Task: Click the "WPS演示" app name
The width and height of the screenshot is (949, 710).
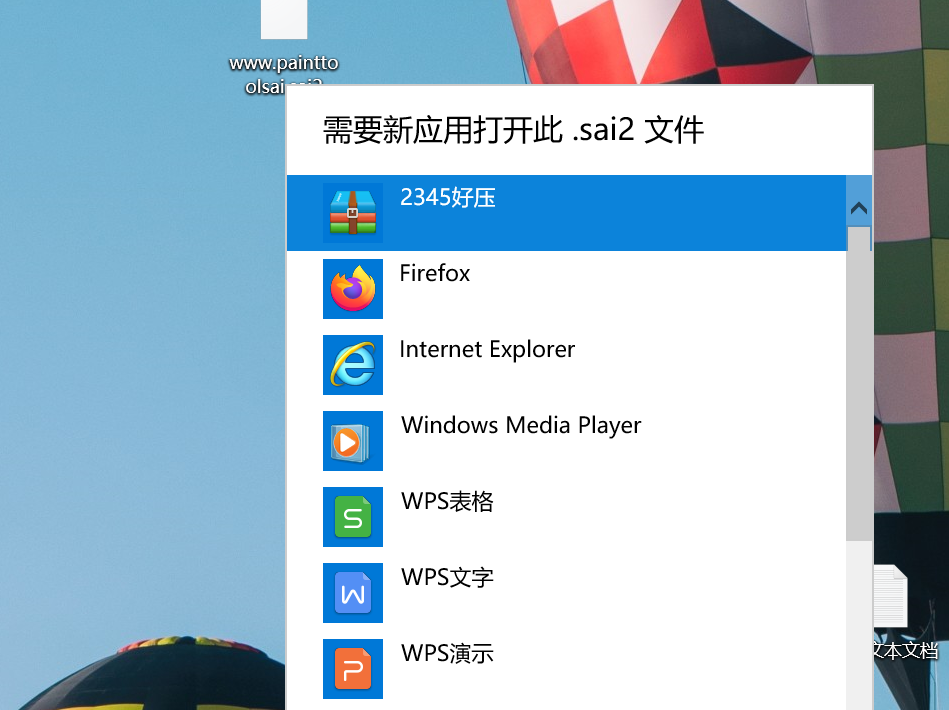Action: [447, 654]
